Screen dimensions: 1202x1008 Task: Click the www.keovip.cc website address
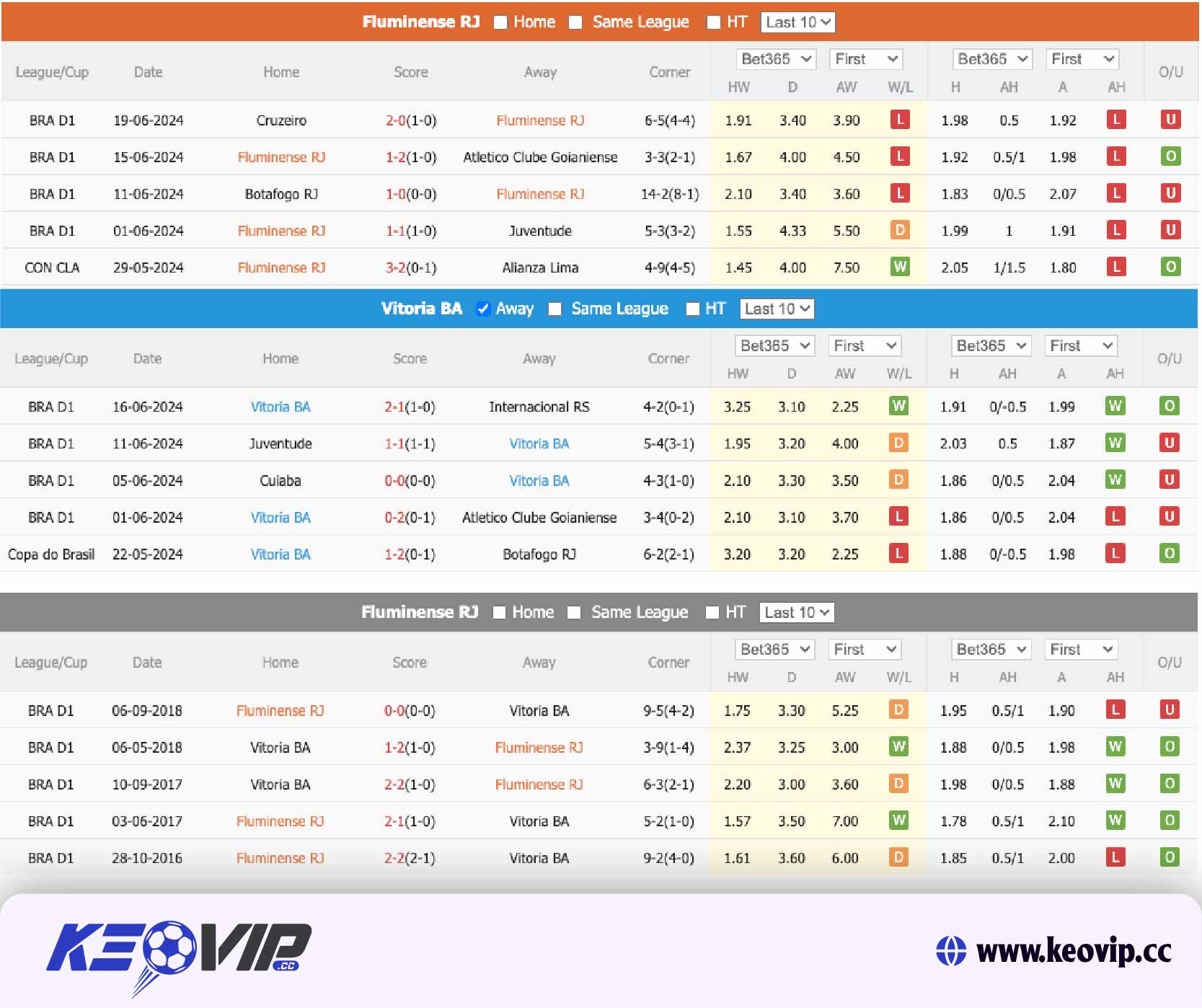1073,950
